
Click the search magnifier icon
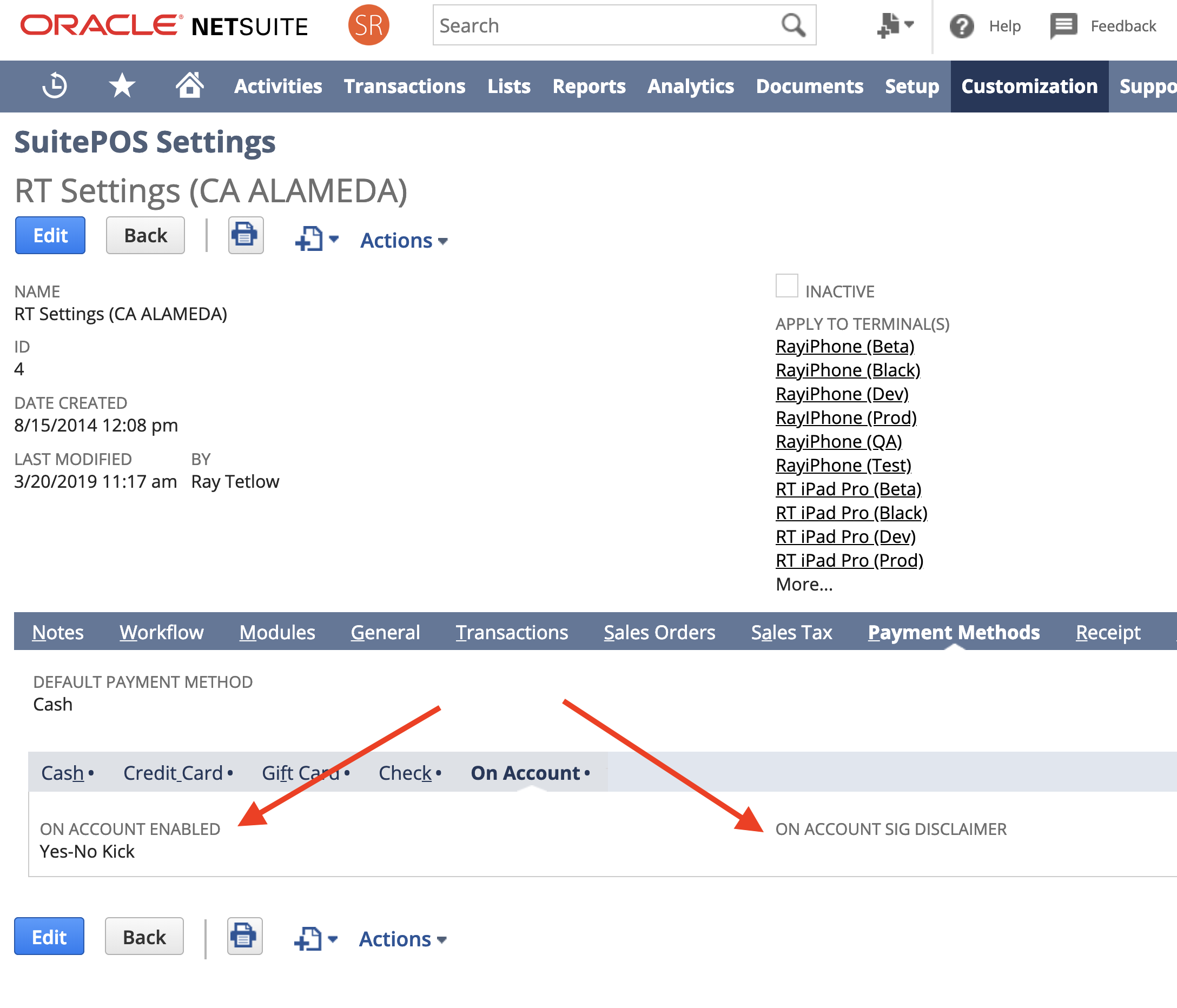(793, 25)
